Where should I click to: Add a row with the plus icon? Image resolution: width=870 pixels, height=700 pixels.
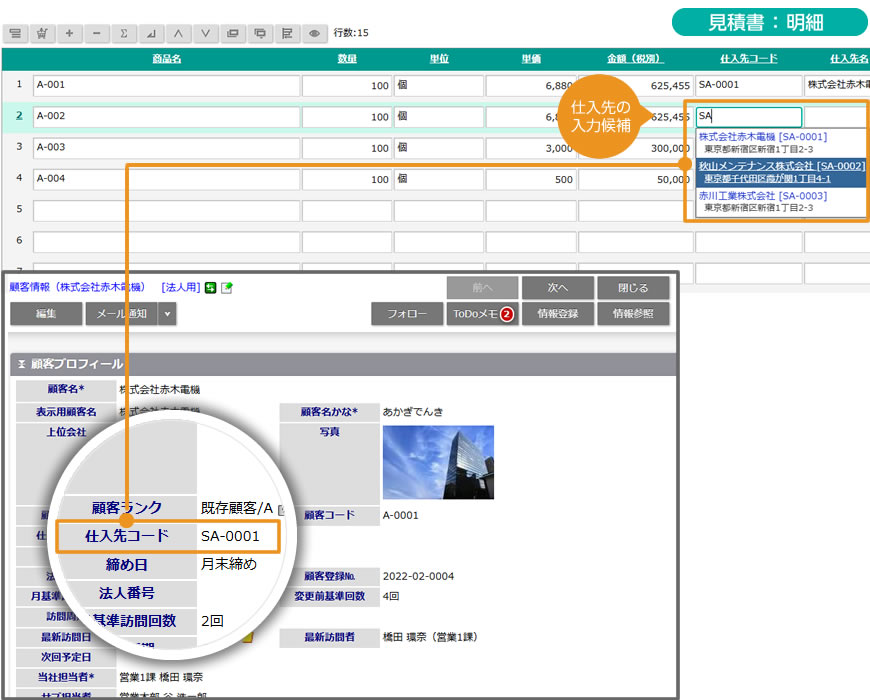tap(69, 33)
